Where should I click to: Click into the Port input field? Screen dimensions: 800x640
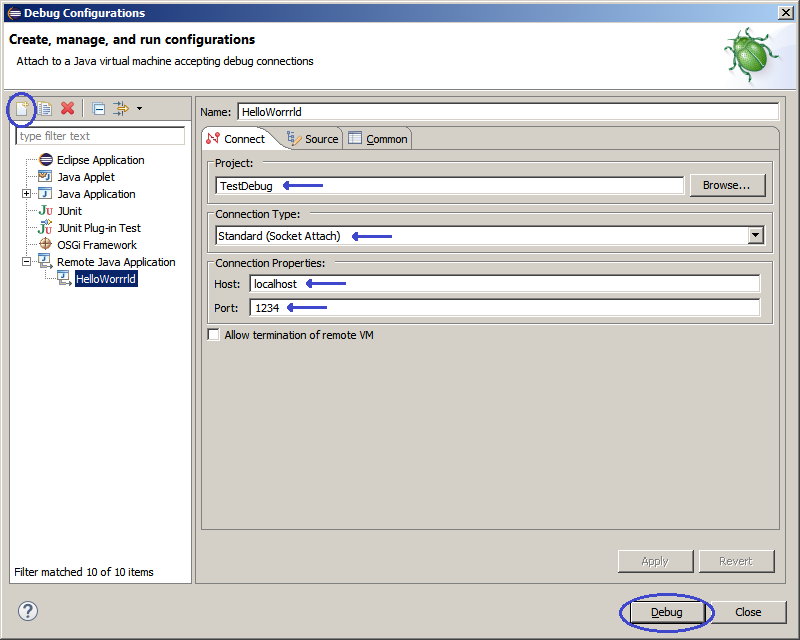[505, 308]
